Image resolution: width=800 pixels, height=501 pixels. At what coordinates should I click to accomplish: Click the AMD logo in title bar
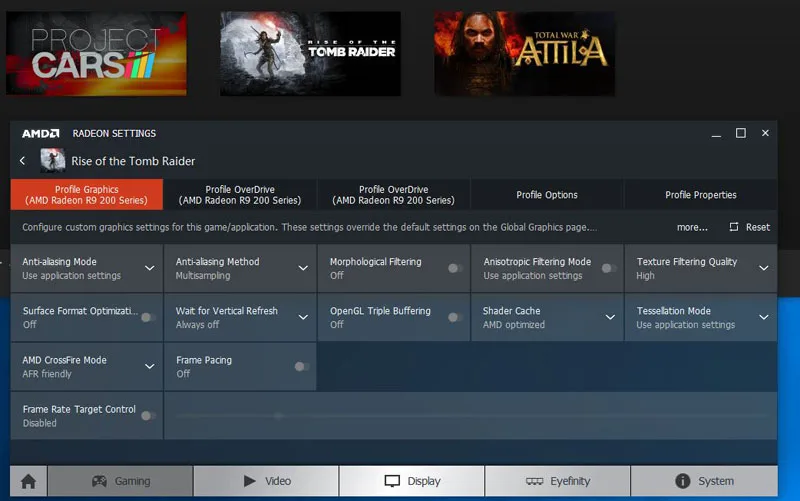(x=41, y=133)
